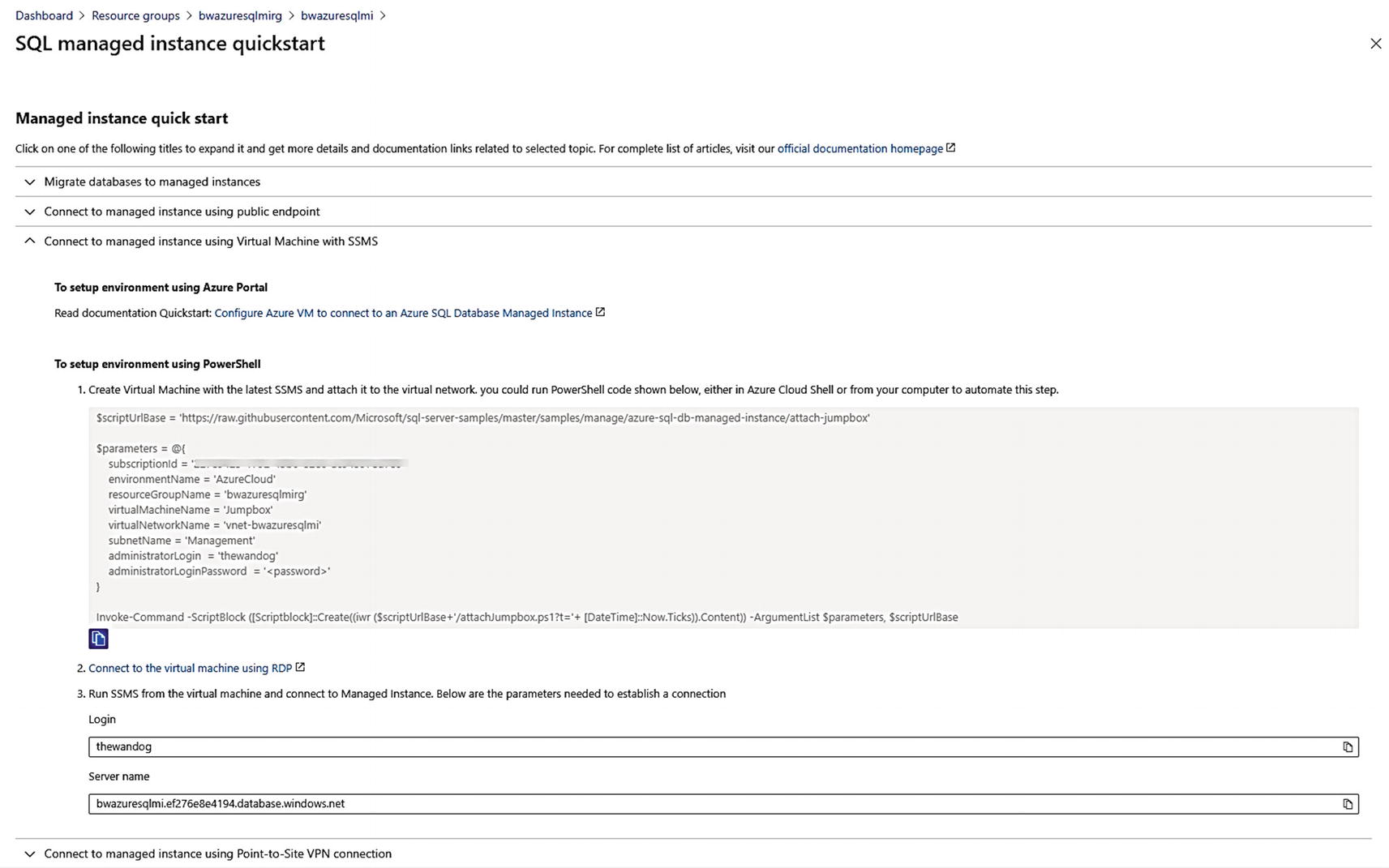Open Connect to the virtual machine using RDP
Screen dimensions: 1389x868
coord(190,668)
